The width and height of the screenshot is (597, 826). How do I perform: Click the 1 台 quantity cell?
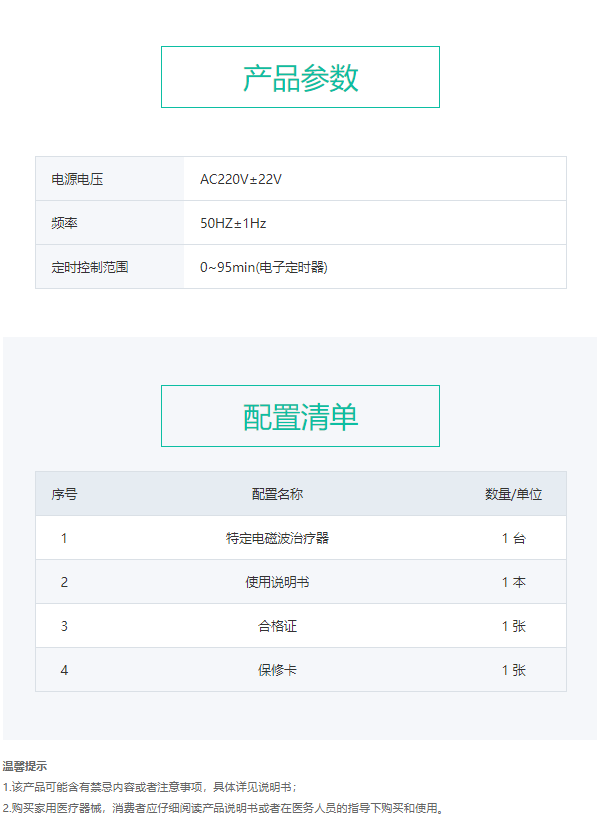[x=513, y=538]
